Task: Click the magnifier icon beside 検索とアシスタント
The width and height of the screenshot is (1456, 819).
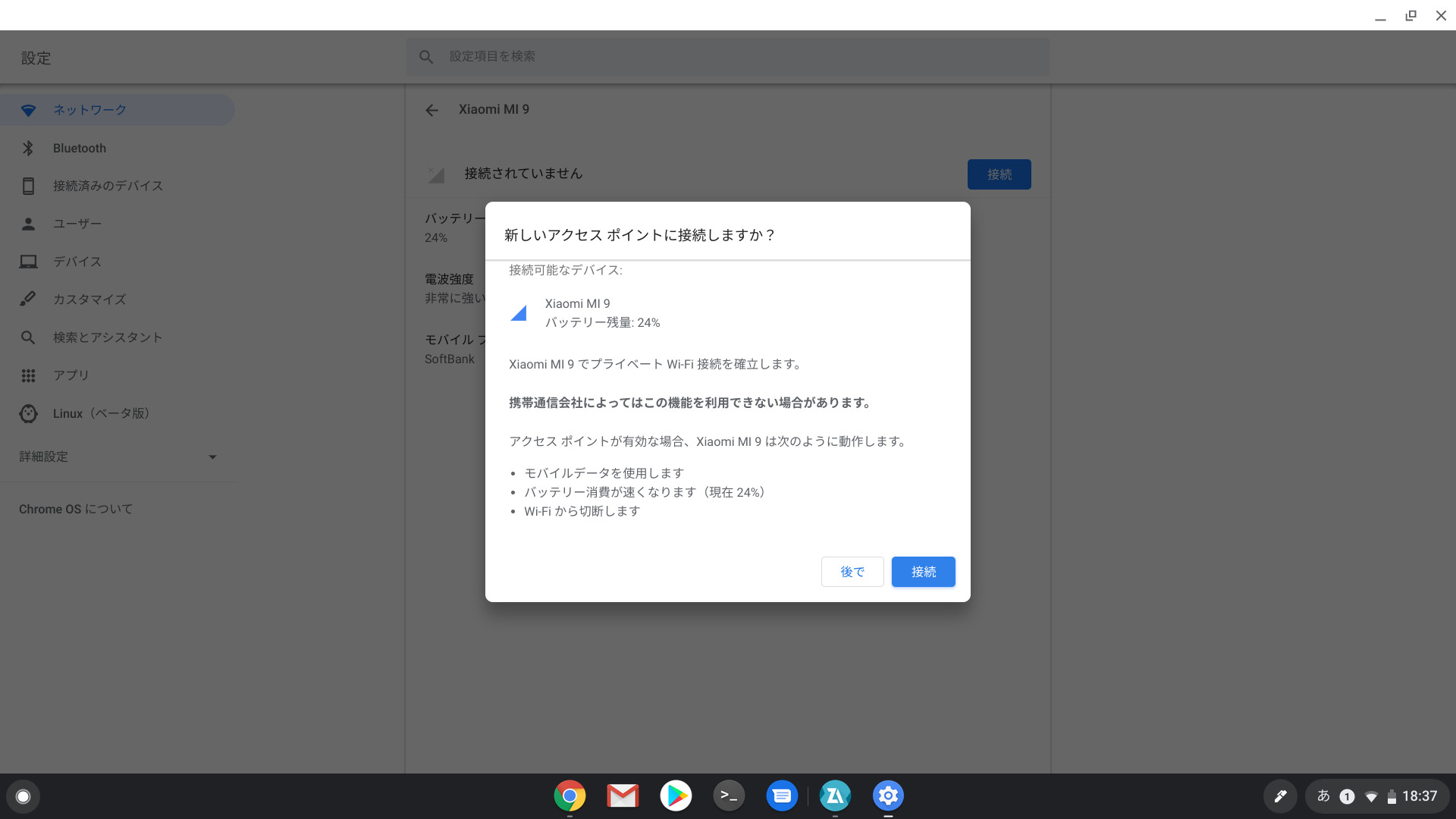Action: [x=28, y=337]
